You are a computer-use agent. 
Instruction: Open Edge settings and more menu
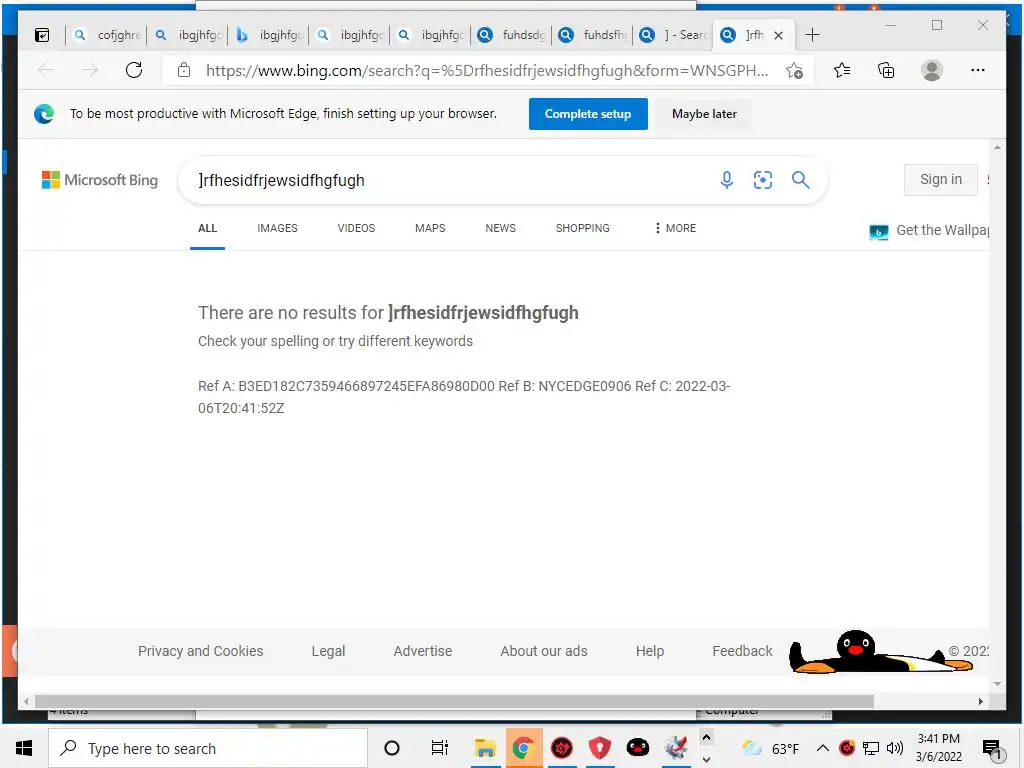(x=978, y=71)
